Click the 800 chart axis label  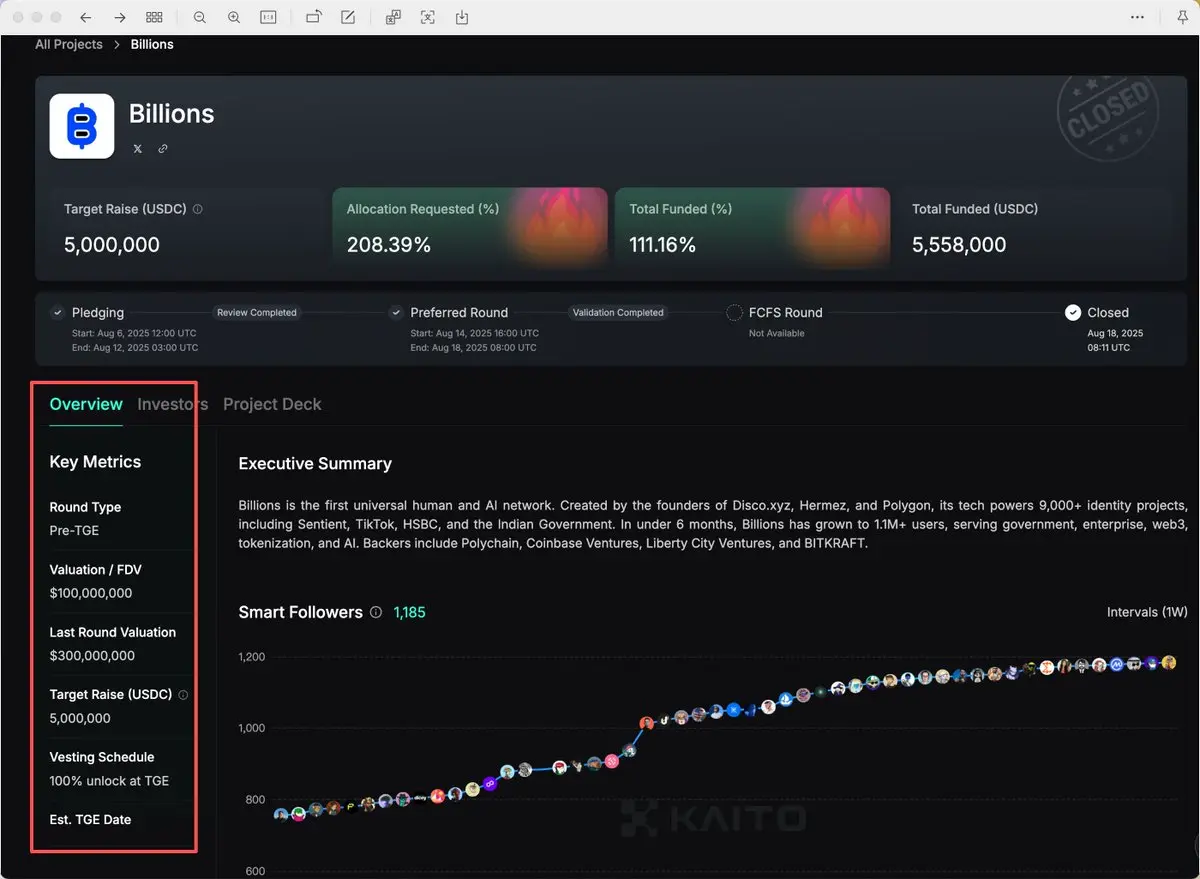(253, 800)
